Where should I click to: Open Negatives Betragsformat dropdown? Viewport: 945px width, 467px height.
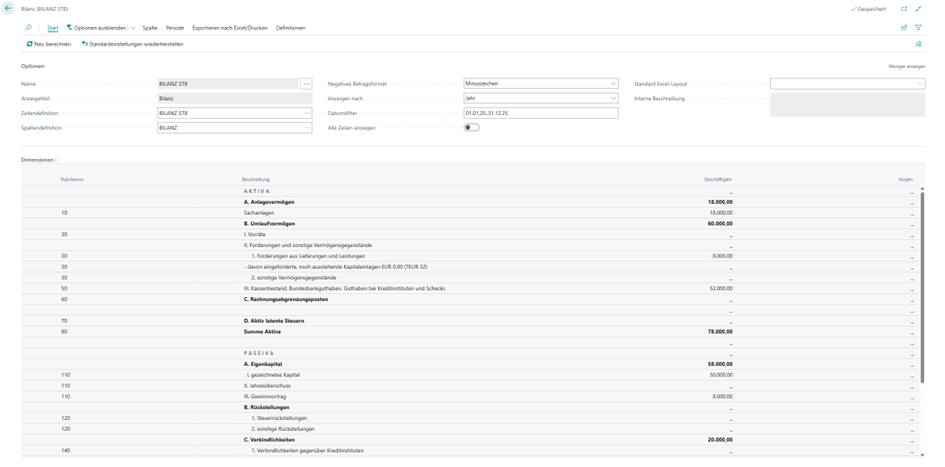tap(613, 84)
